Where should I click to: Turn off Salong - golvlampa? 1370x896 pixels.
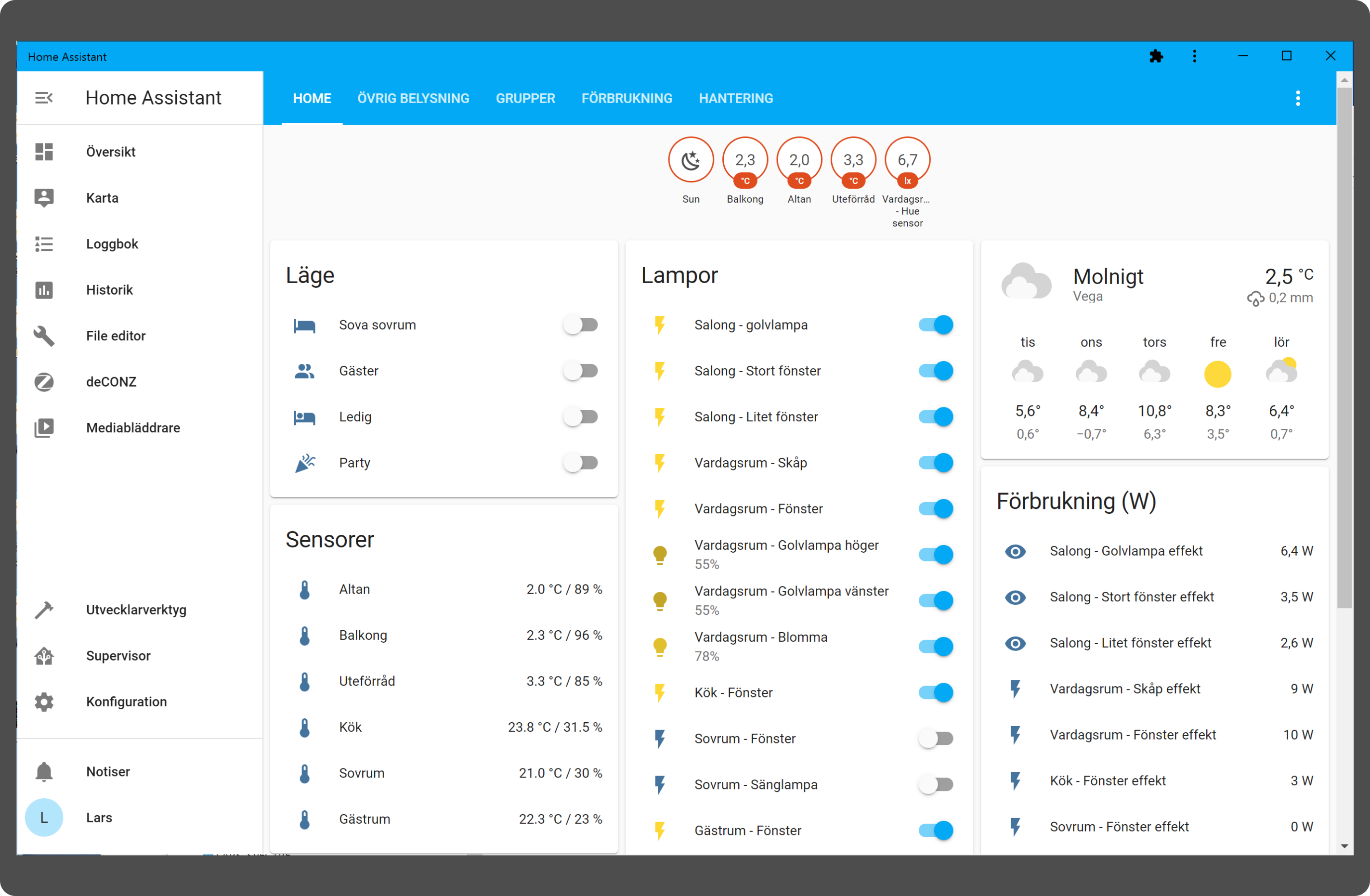click(x=936, y=325)
